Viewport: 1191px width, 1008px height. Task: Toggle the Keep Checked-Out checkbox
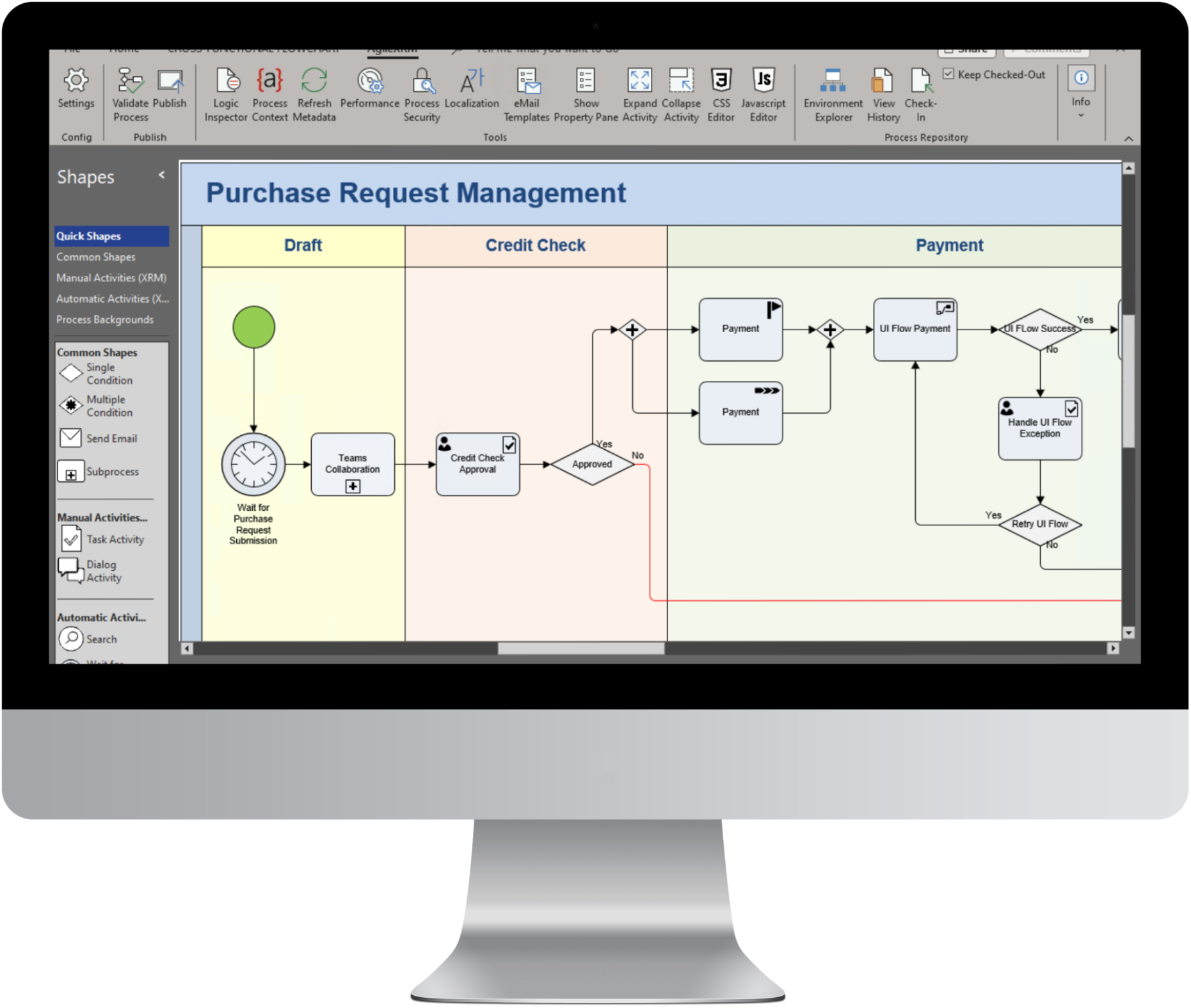click(948, 74)
